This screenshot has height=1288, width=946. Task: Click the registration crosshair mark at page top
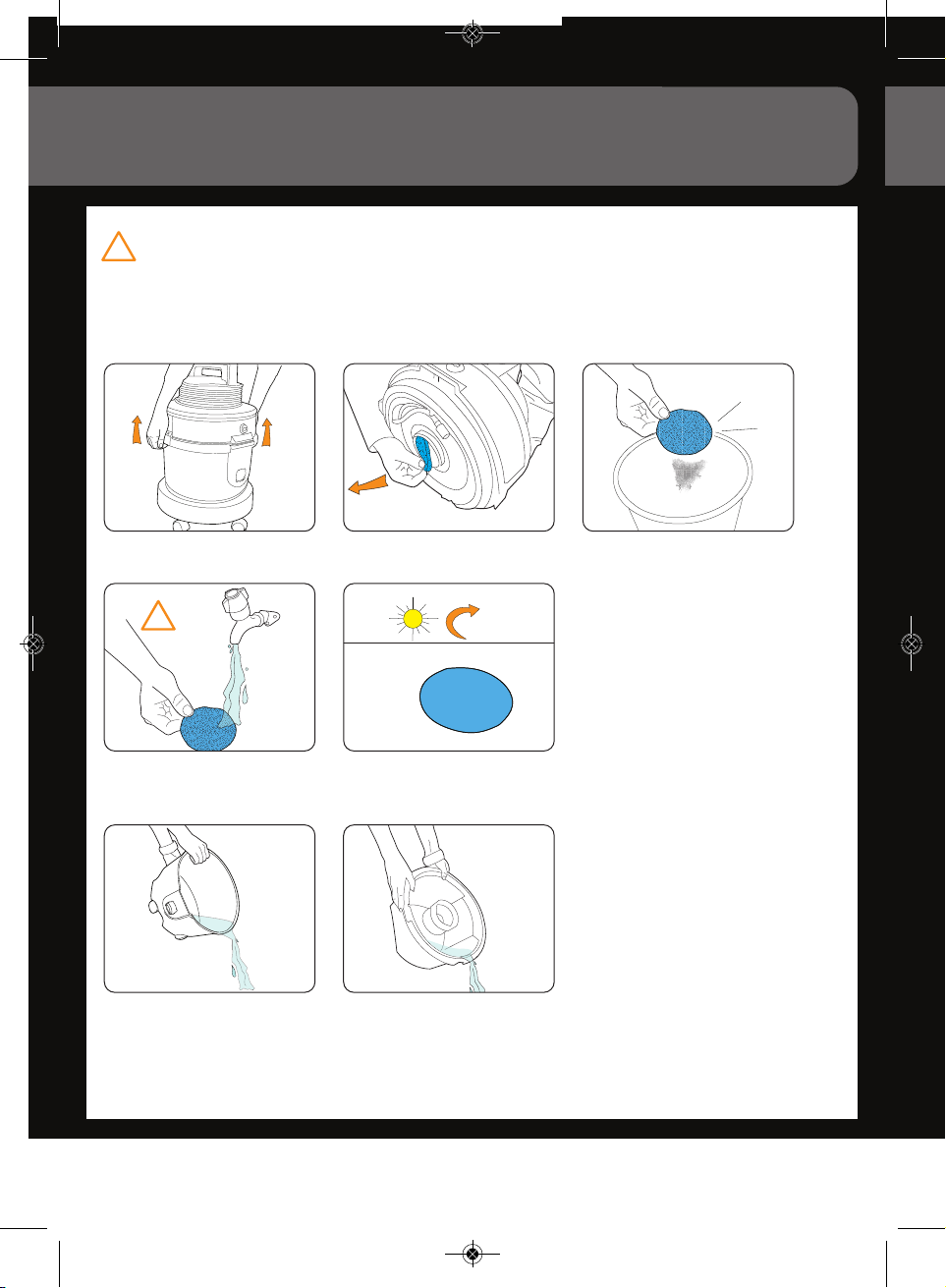(x=473, y=33)
